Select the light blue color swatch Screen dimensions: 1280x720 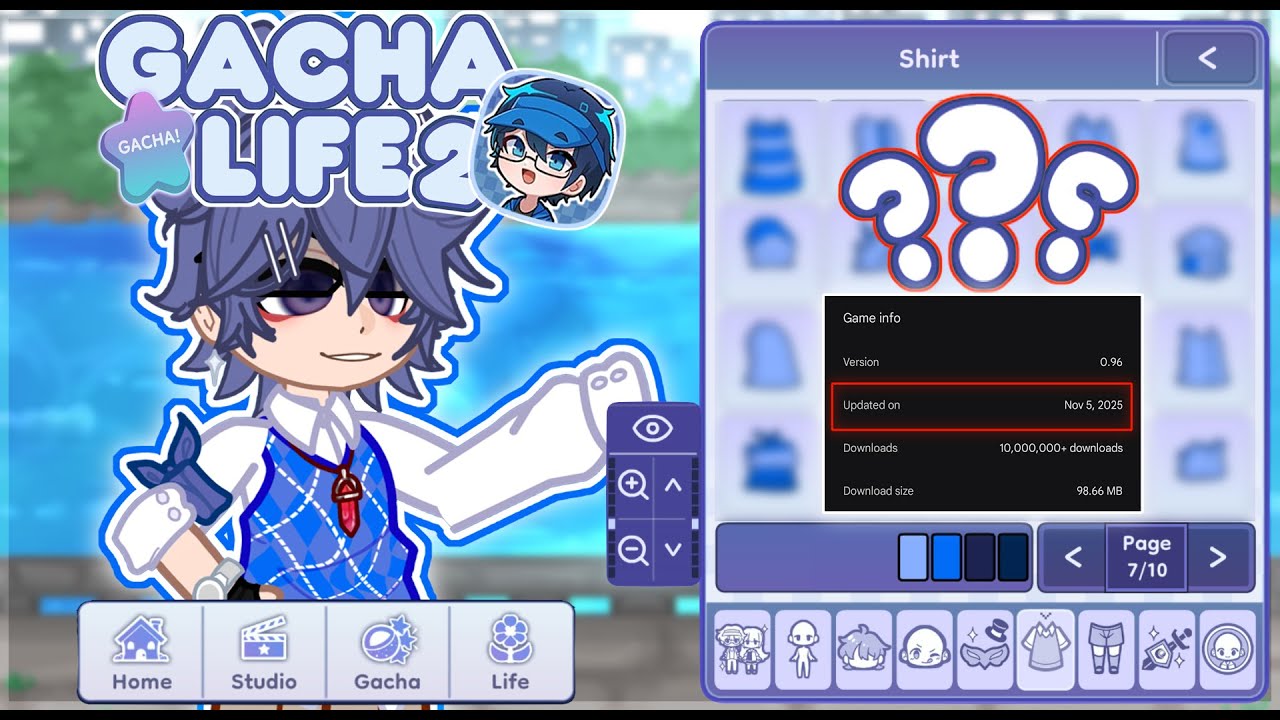pyautogui.click(x=913, y=557)
